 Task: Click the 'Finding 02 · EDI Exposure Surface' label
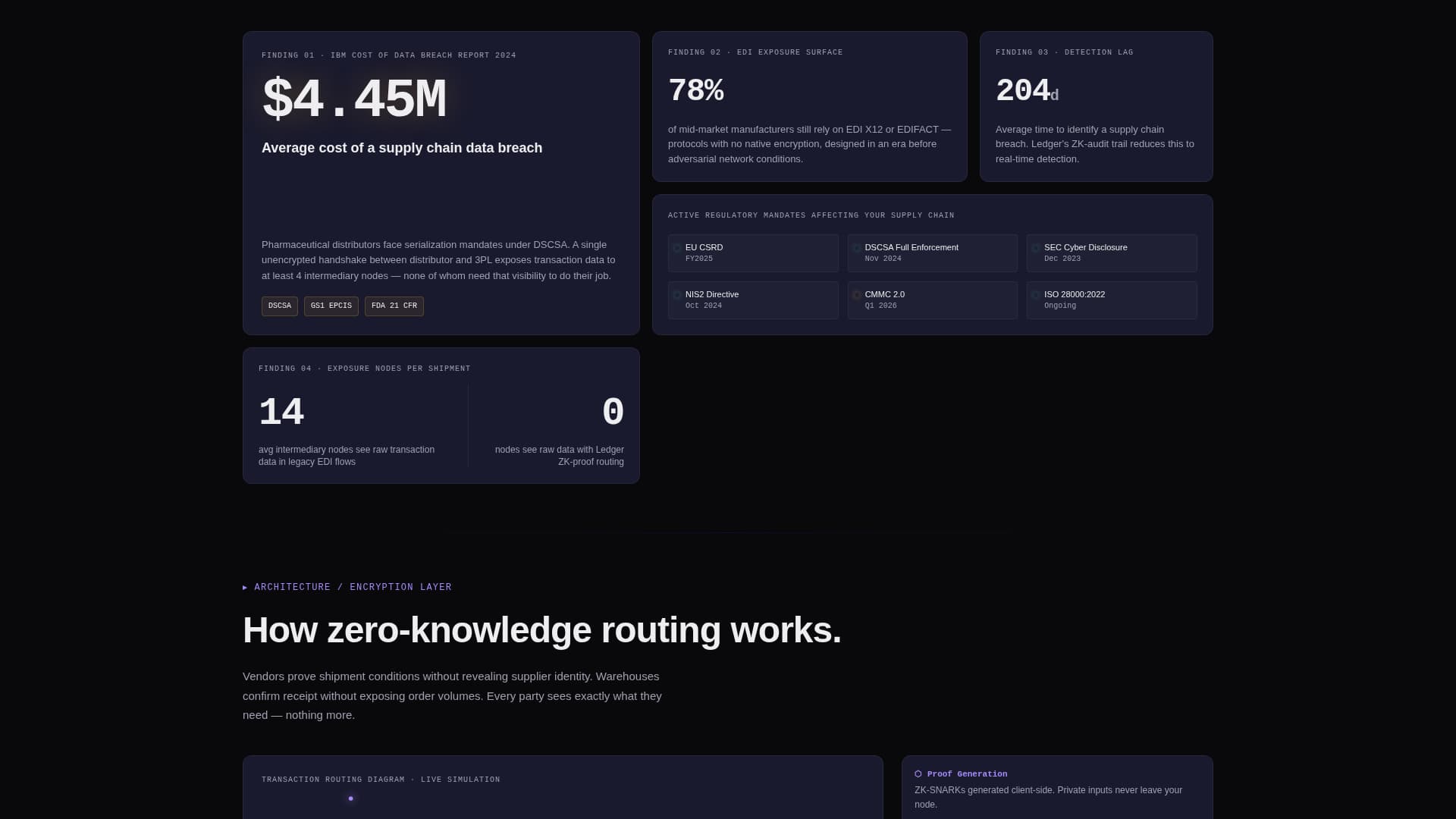(x=755, y=52)
